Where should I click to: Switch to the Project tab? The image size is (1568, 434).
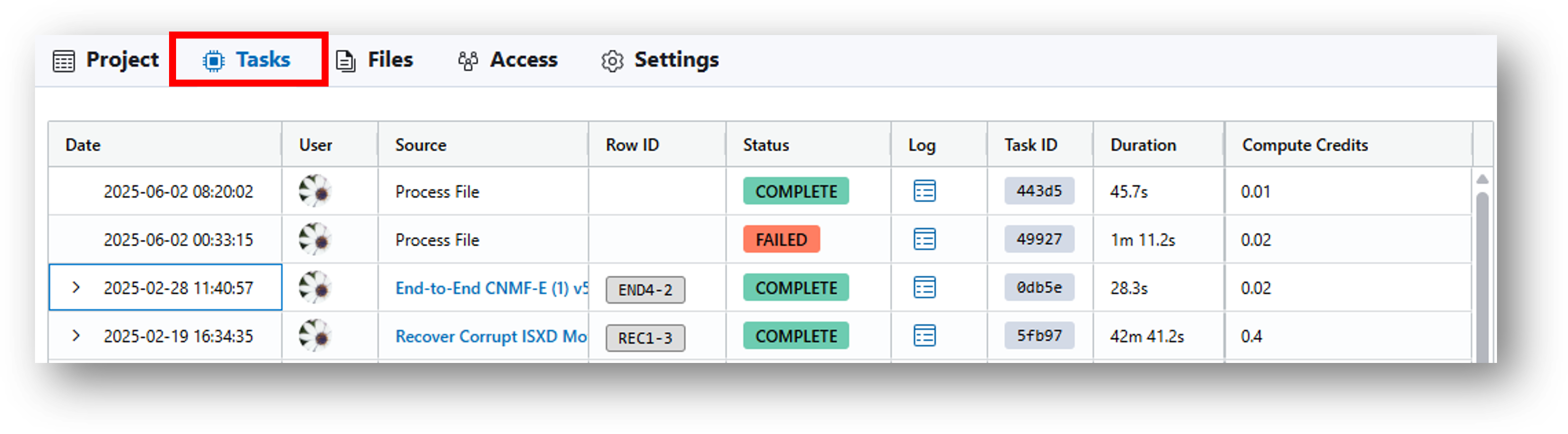[x=106, y=60]
